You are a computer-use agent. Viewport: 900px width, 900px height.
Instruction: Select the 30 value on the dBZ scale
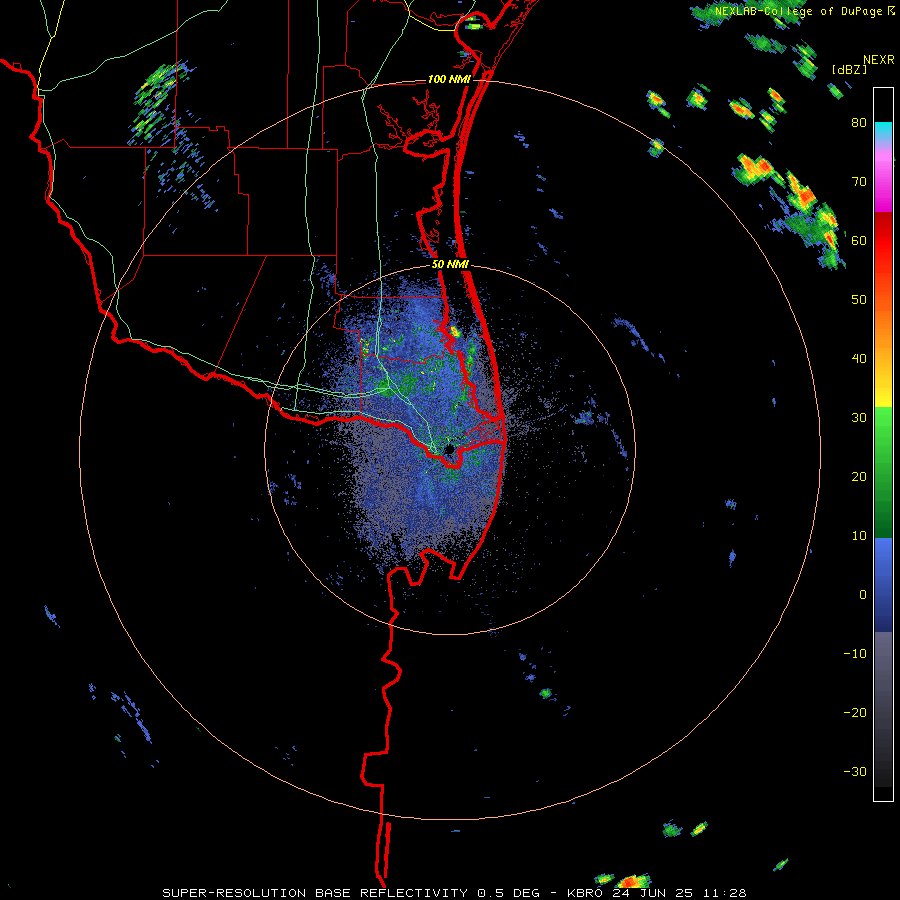pos(859,418)
